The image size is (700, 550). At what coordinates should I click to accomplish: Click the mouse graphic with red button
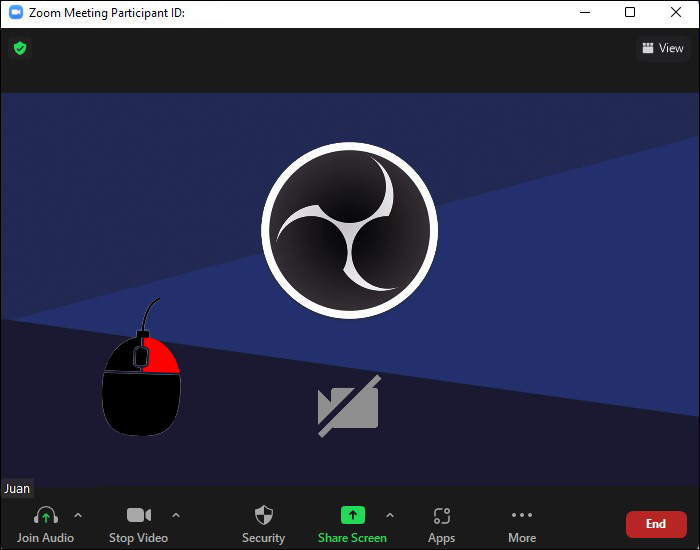(x=142, y=367)
